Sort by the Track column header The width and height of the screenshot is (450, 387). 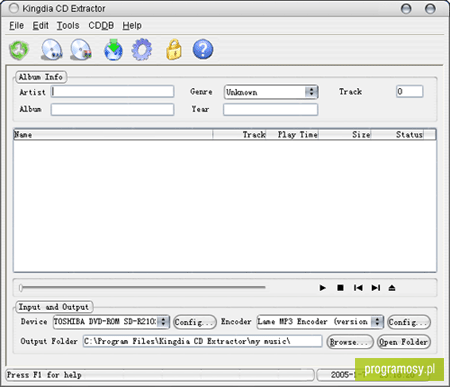(x=239, y=135)
